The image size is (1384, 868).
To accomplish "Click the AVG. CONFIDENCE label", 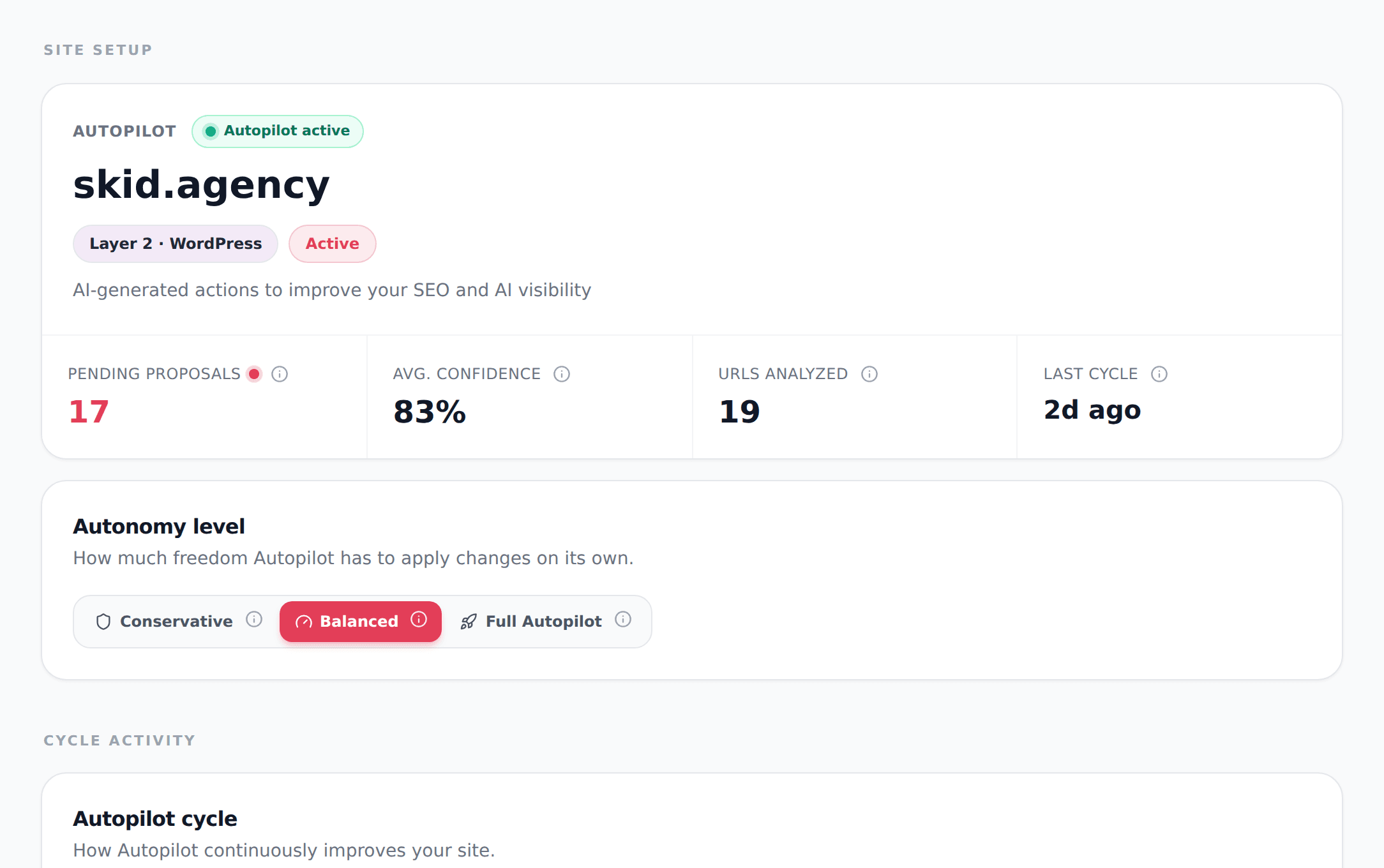I will point(467,374).
